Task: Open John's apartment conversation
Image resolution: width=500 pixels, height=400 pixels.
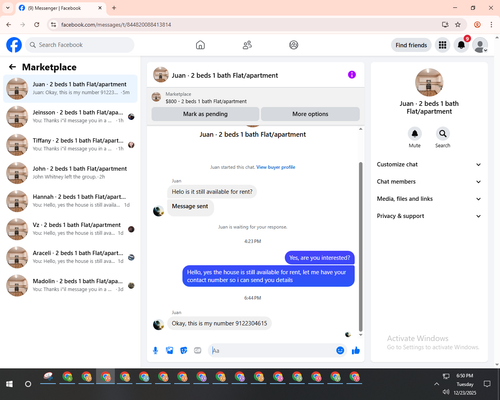Action: pos(70,173)
